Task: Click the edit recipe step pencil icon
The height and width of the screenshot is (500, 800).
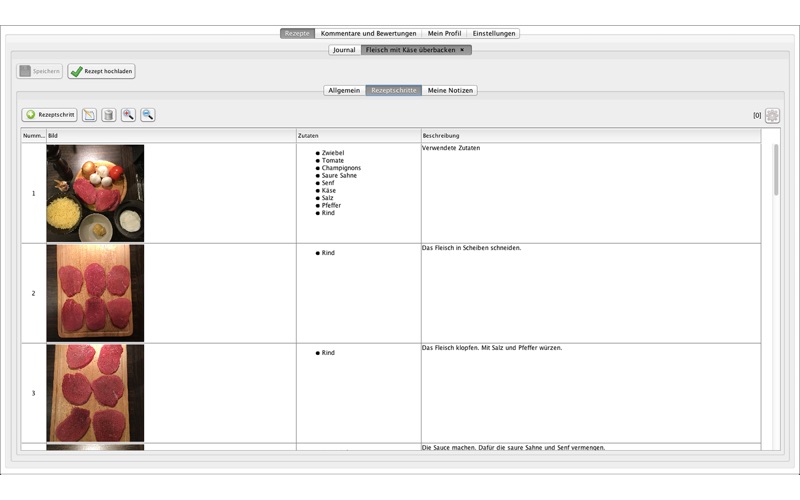Action: 89,115
